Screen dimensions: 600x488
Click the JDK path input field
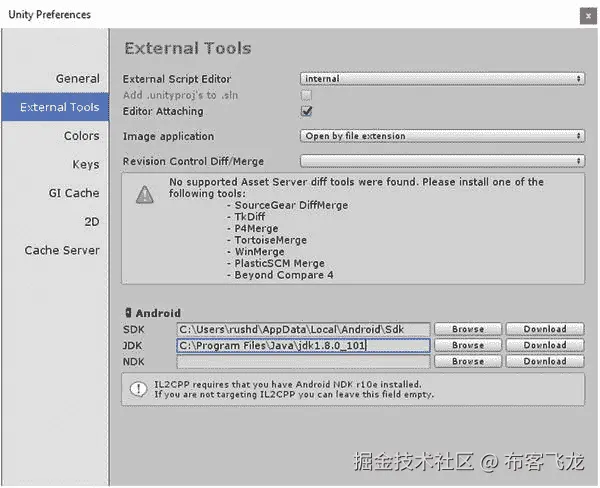(303, 346)
